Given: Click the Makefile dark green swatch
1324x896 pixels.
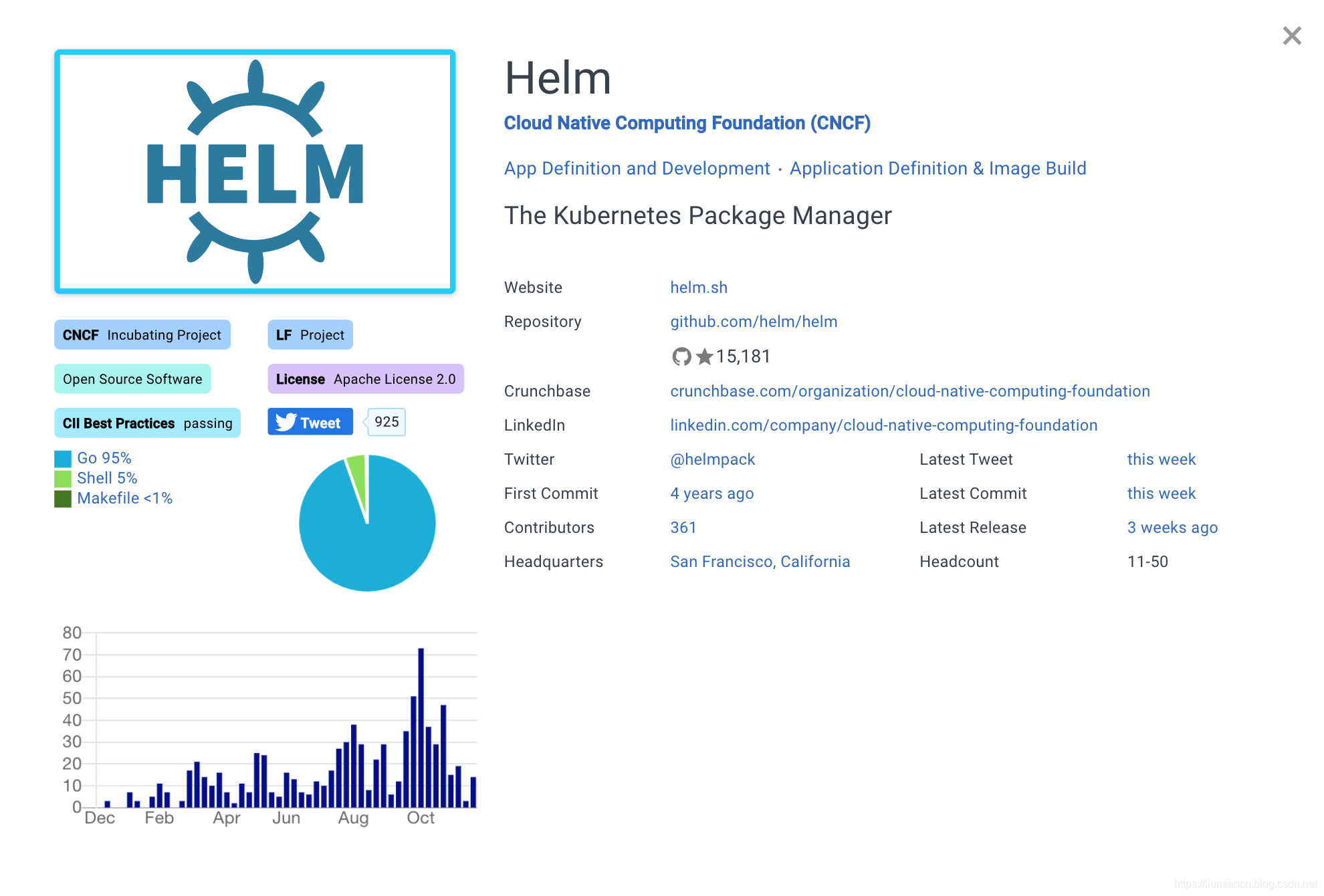Looking at the screenshot, I should pos(63,499).
